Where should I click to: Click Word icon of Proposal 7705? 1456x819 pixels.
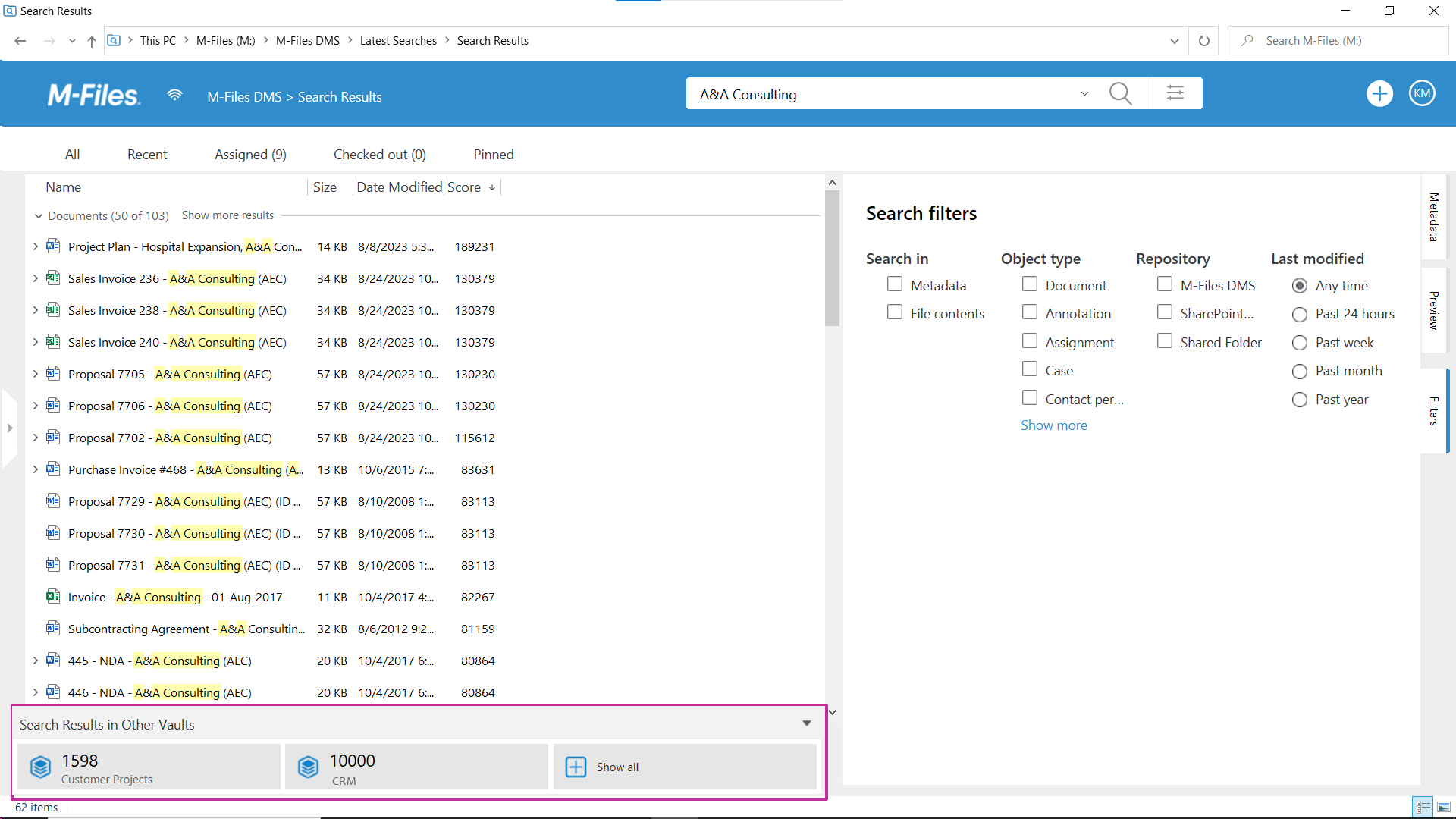pyautogui.click(x=53, y=373)
